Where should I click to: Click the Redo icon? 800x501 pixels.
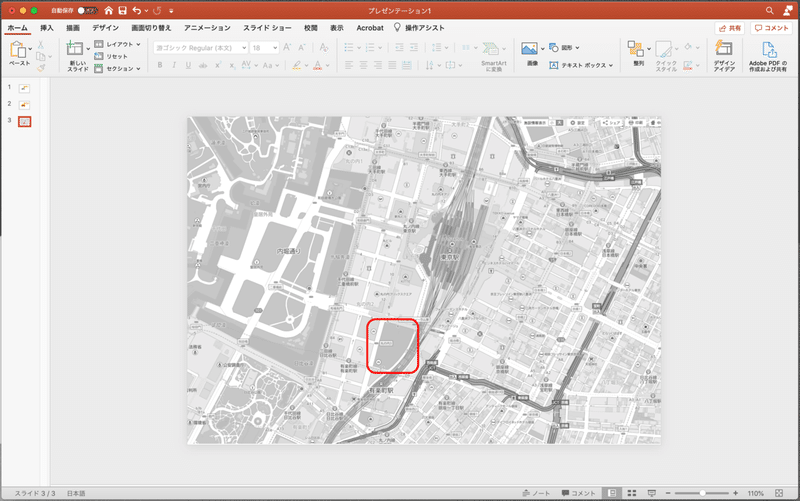click(157, 10)
